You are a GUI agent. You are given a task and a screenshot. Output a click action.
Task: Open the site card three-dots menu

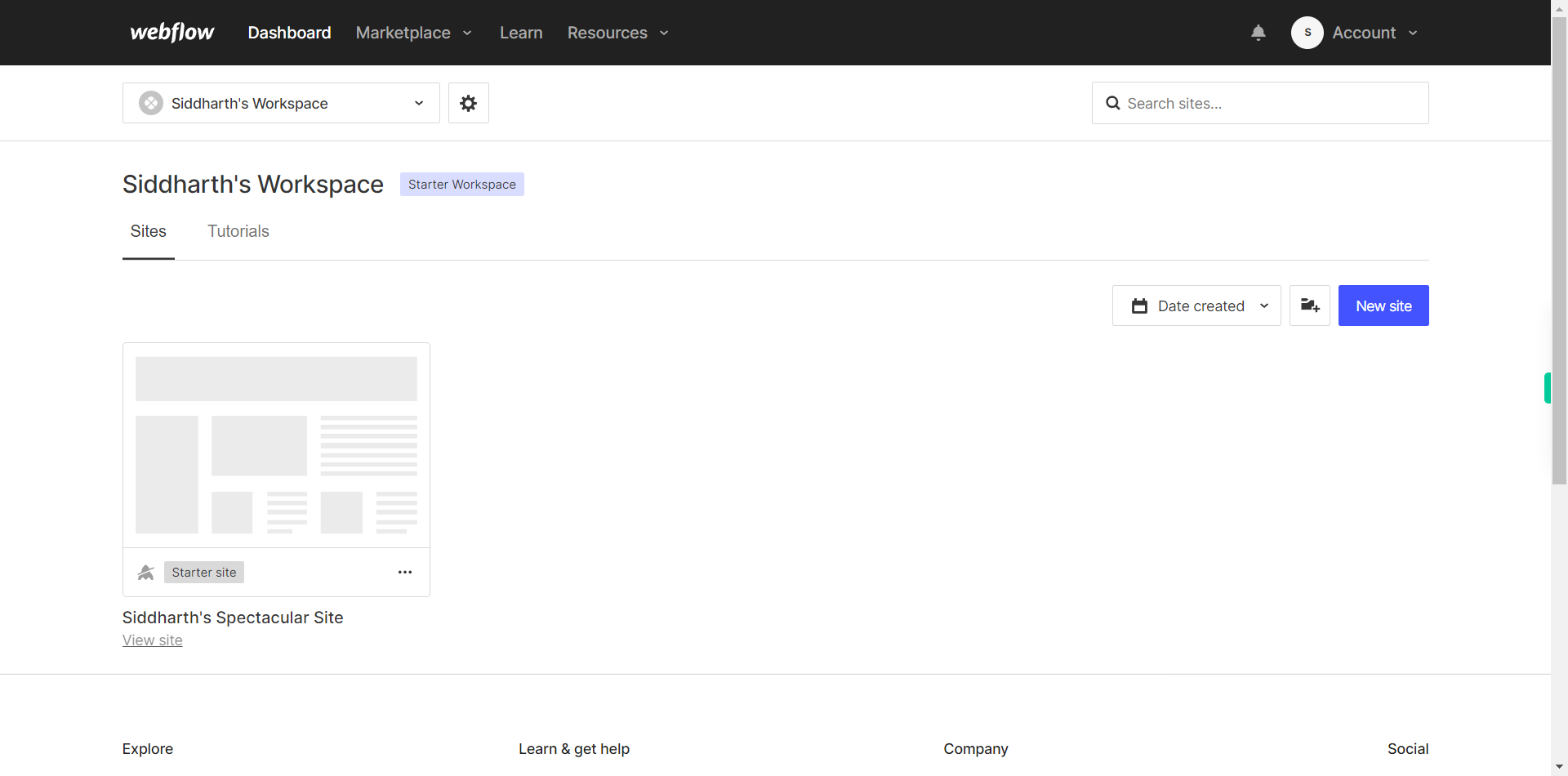(x=405, y=572)
